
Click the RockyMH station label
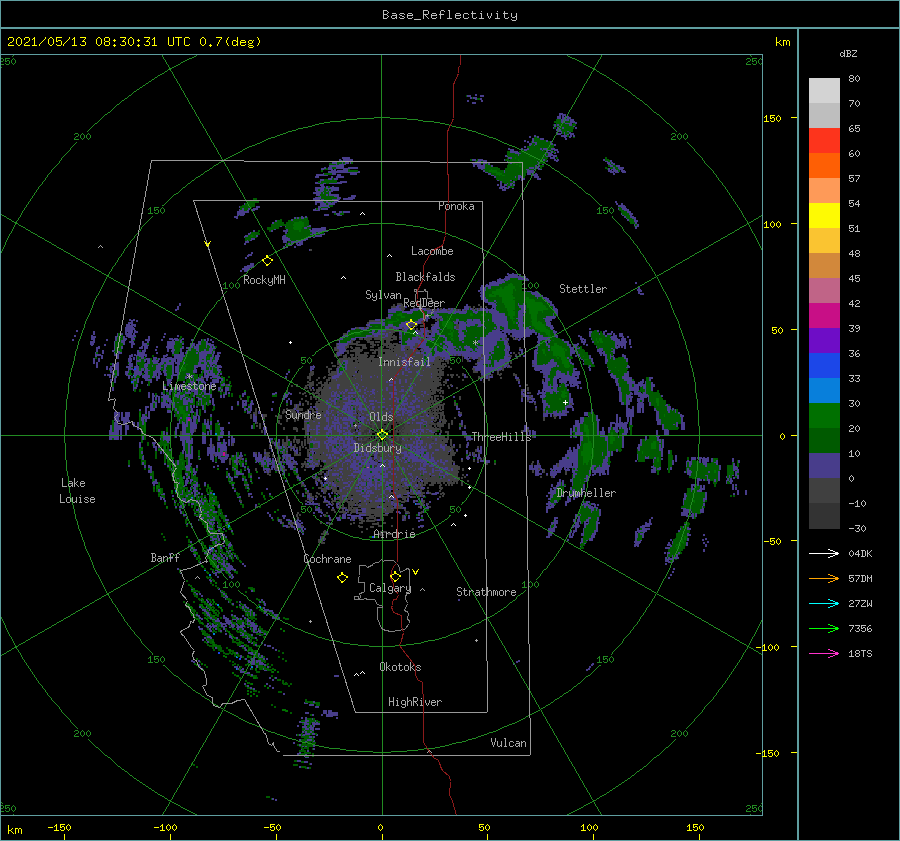(x=264, y=280)
